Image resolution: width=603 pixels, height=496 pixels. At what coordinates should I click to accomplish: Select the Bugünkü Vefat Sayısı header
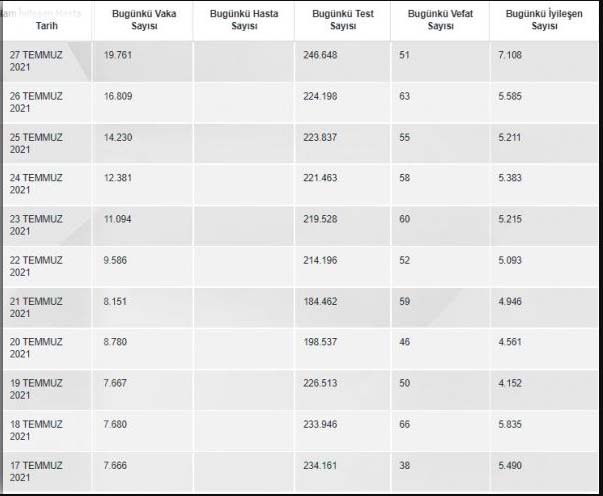440,20
